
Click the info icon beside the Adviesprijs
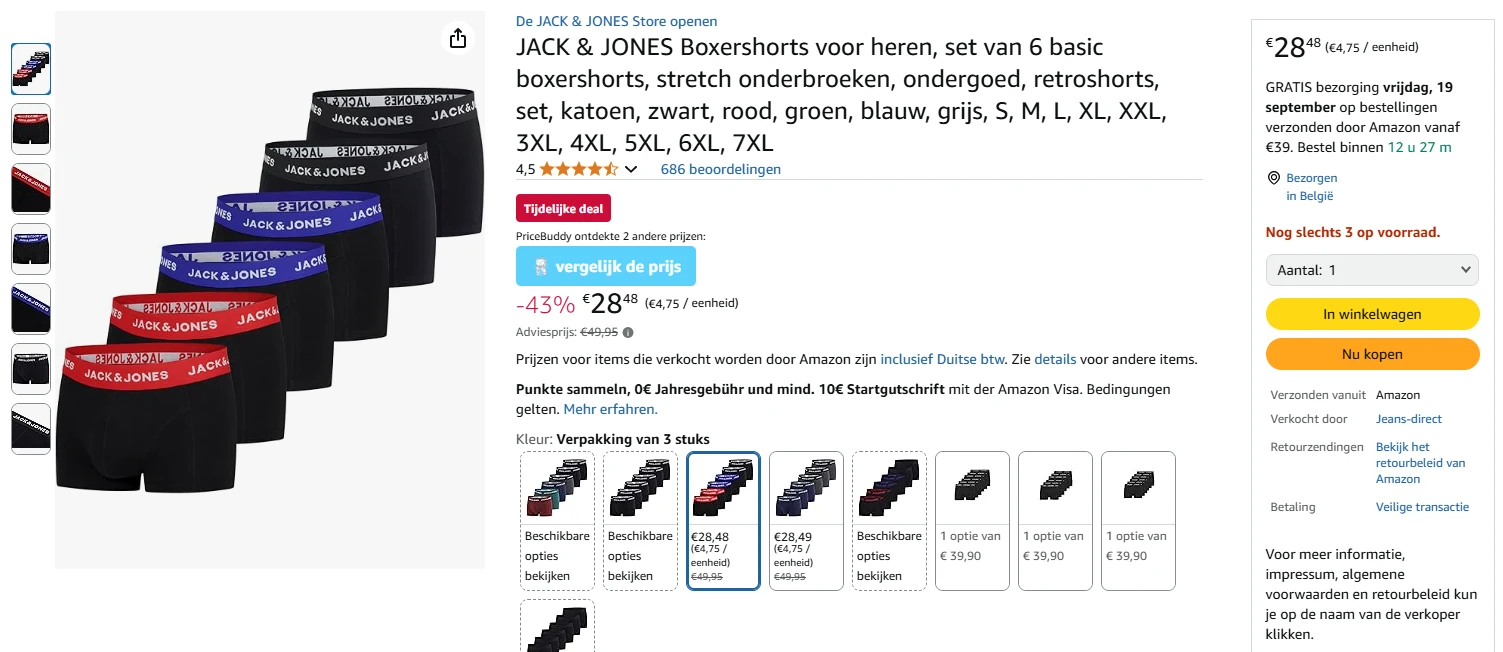(x=626, y=331)
